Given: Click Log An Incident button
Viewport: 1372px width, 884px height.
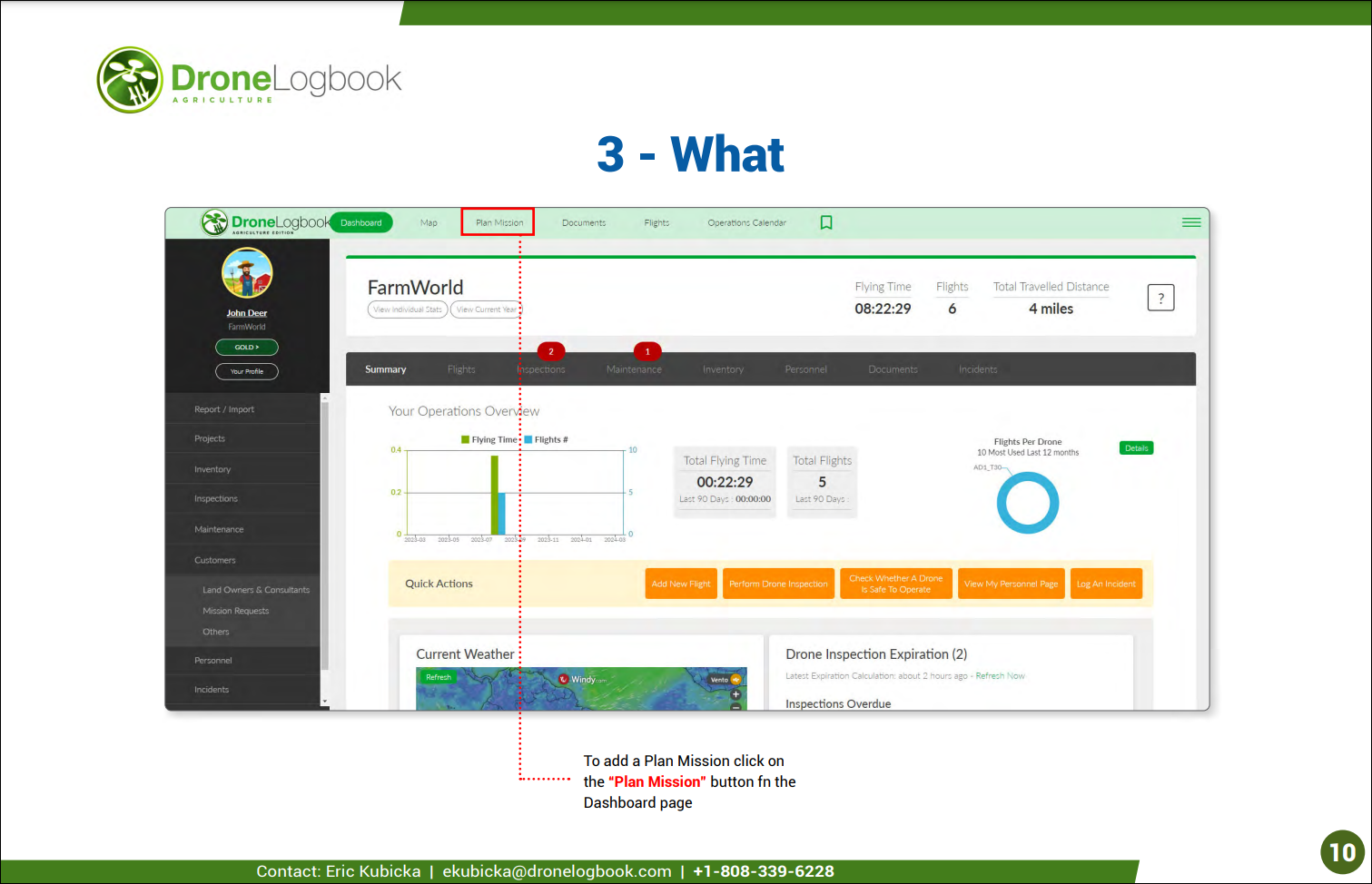Looking at the screenshot, I should coord(1106,584).
